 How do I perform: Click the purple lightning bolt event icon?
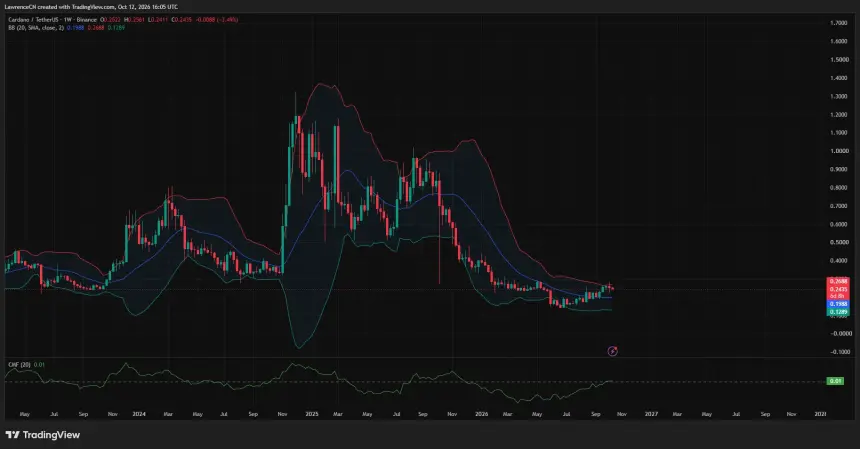pyautogui.click(x=613, y=351)
